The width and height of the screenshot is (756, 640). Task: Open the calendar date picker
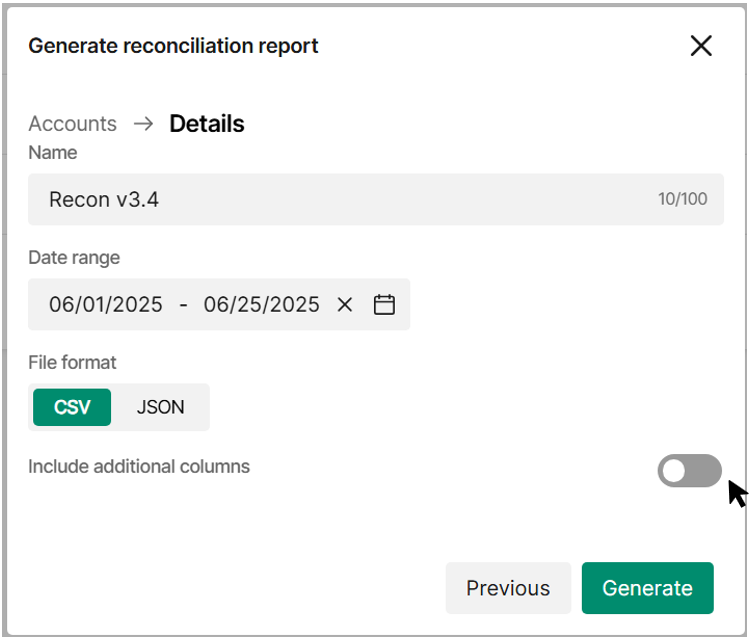click(384, 304)
